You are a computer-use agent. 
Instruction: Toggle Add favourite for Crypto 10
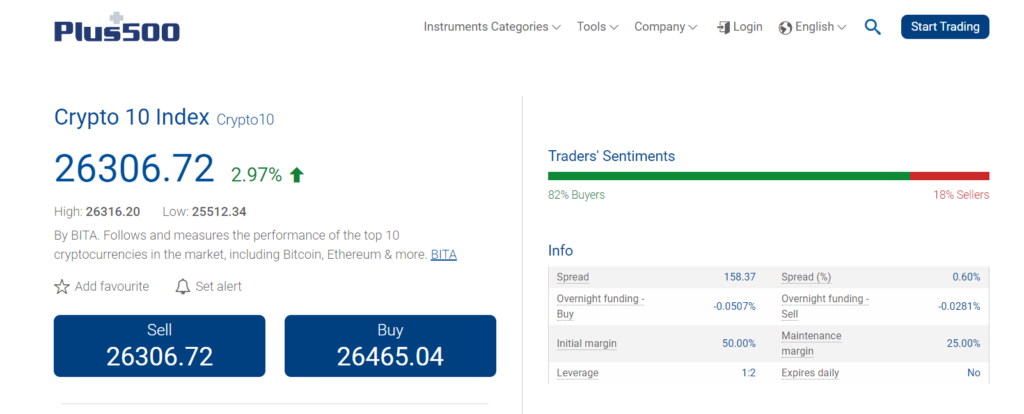(111, 287)
